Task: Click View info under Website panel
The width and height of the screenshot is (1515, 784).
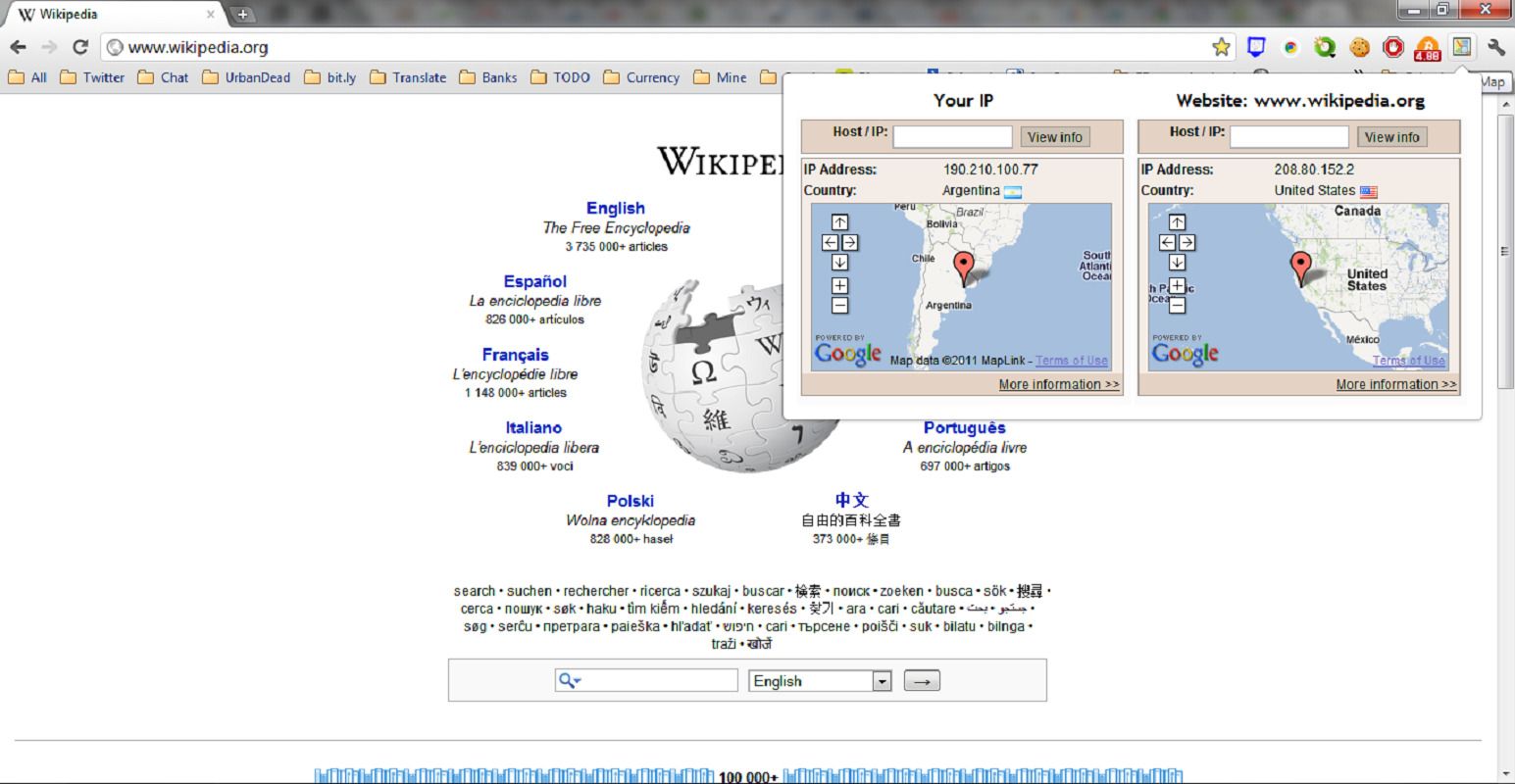Action: [1392, 137]
